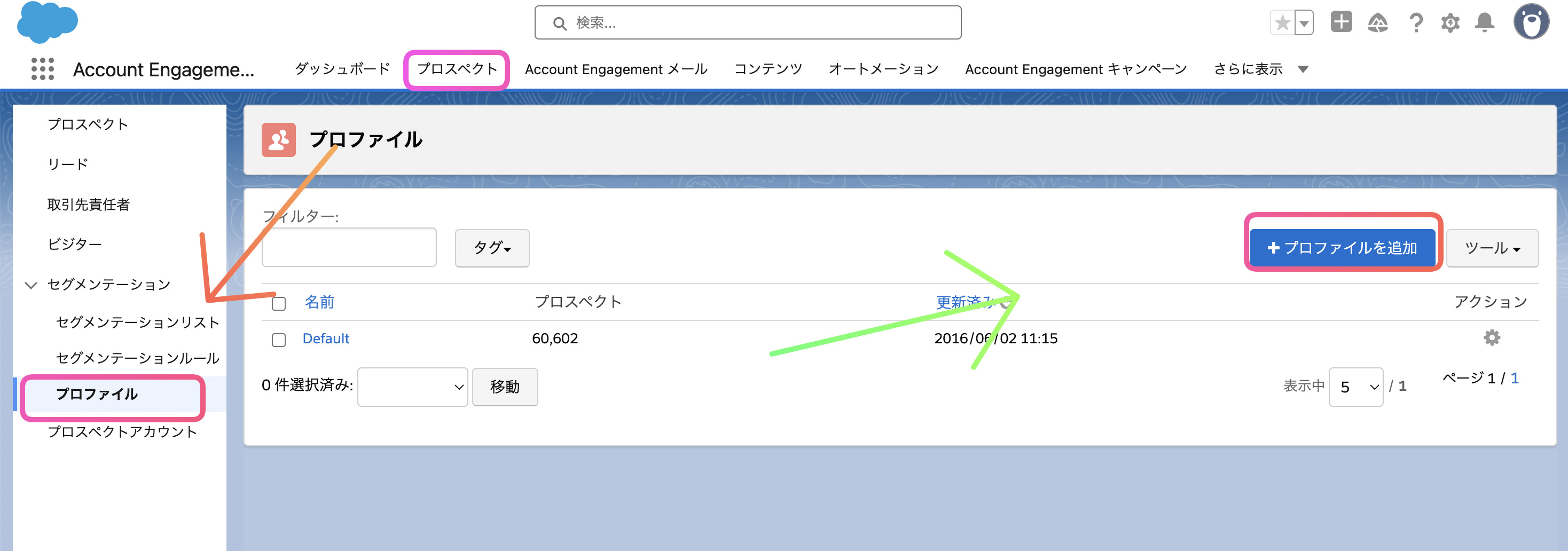Open the rows-per-page dropdown showing 5
Viewport: 1568px width, 551px height.
[x=1355, y=387]
